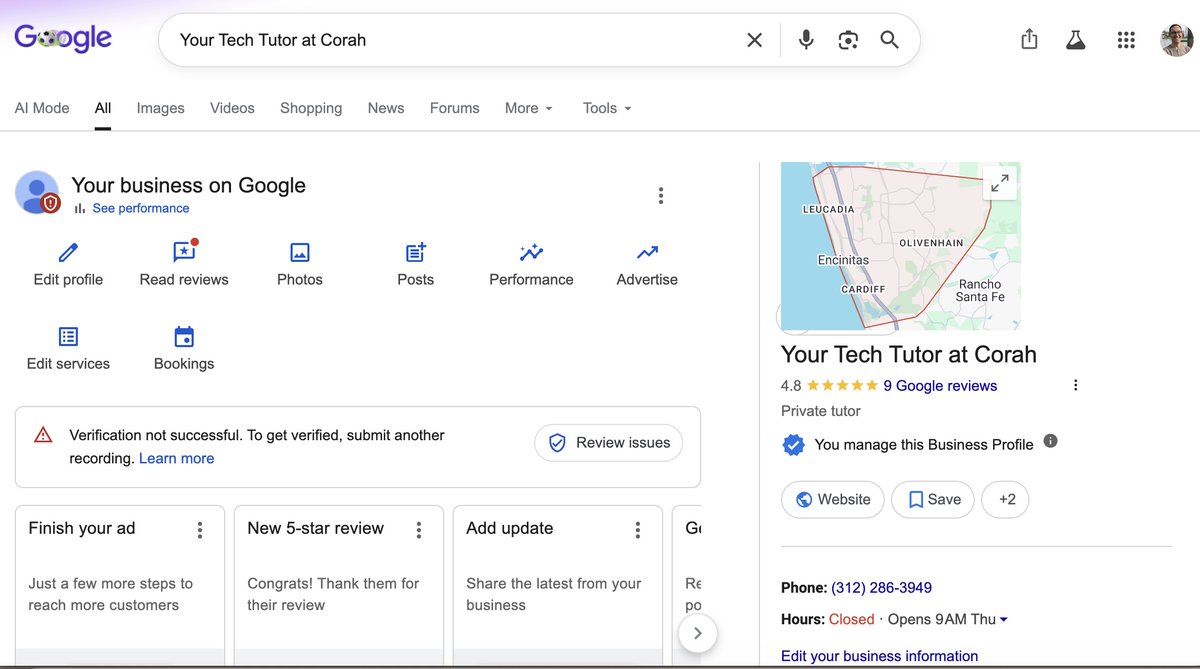Screen dimensions: 1200x669
Task: Switch to AI Mode tab
Action: pos(42,108)
